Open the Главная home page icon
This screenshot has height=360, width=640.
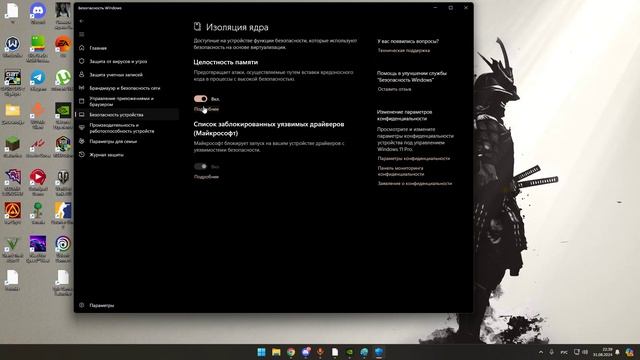pos(82,48)
